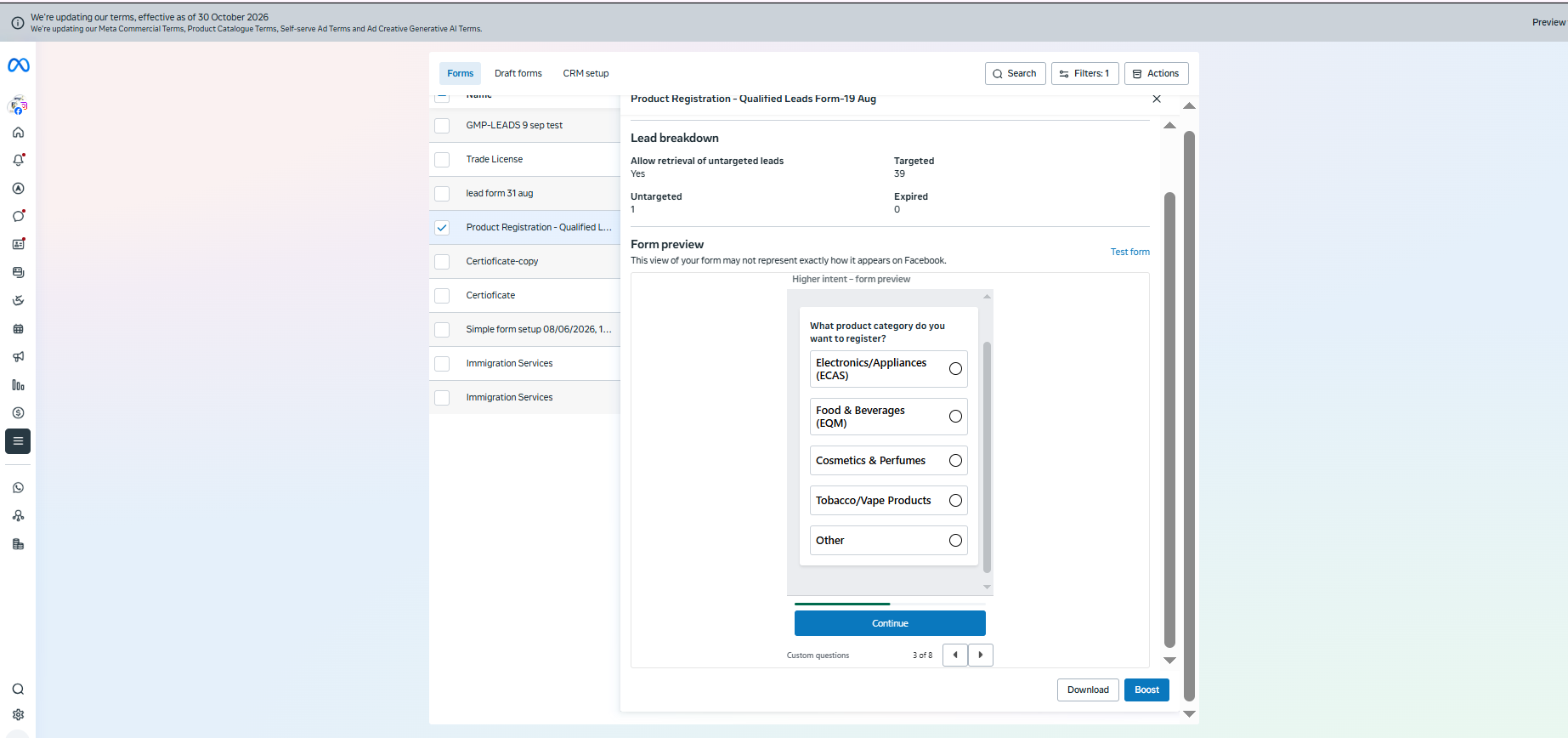1568x738 pixels.
Task: Open Insights bar chart icon
Action: pyautogui.click(x=18, y=385)
